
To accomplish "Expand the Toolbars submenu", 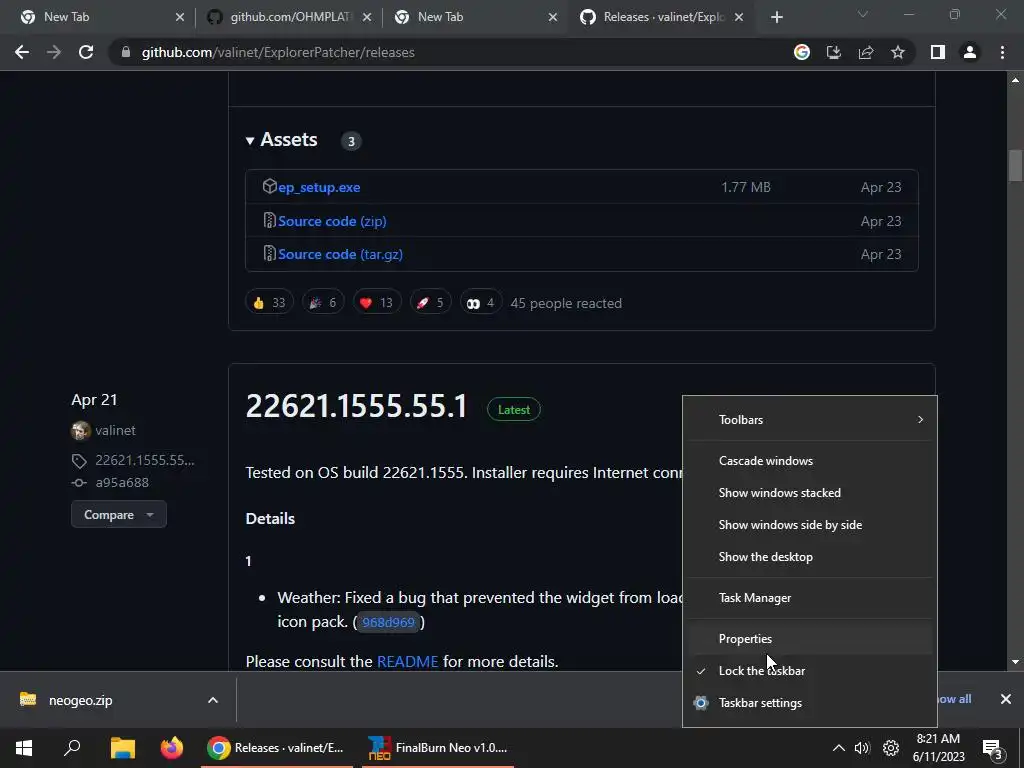I will [809, 420].
